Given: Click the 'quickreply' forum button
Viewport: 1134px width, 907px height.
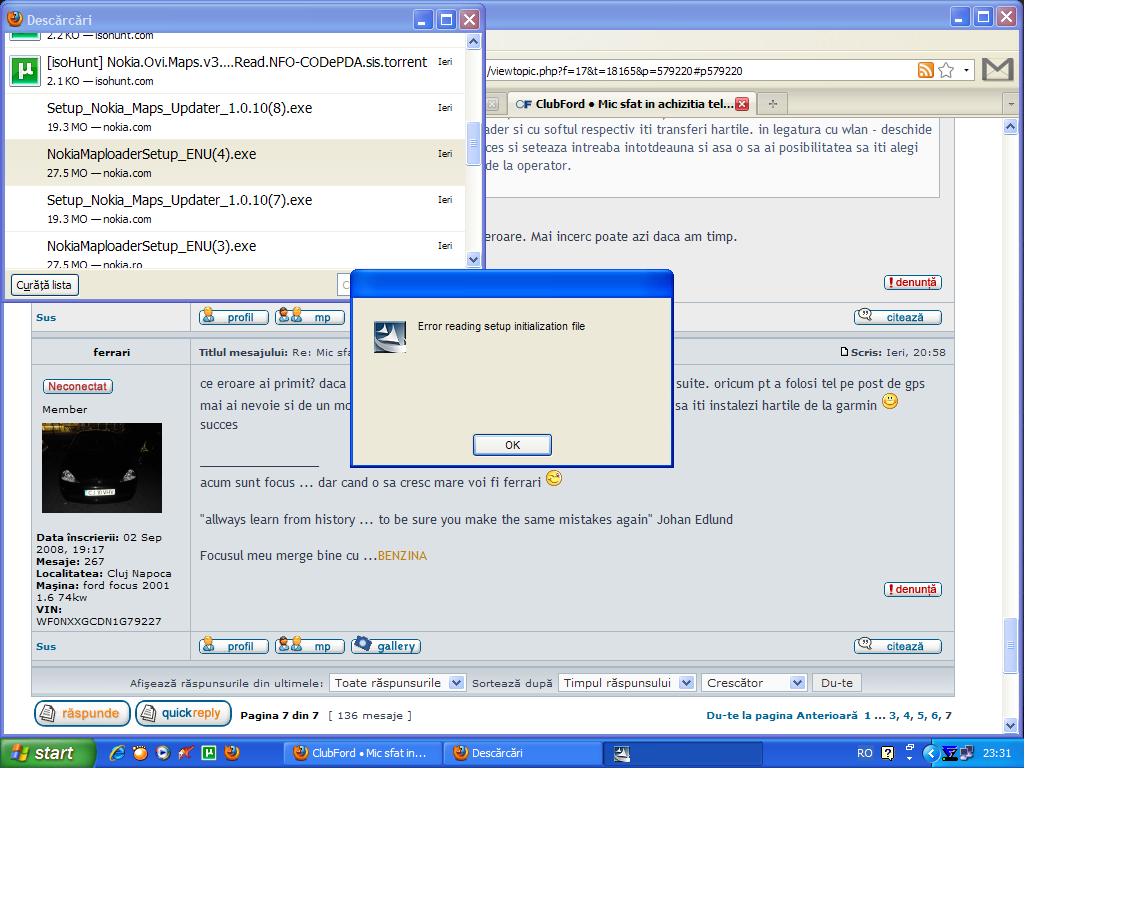Looking at the screenshot, I should click(183, 714).
